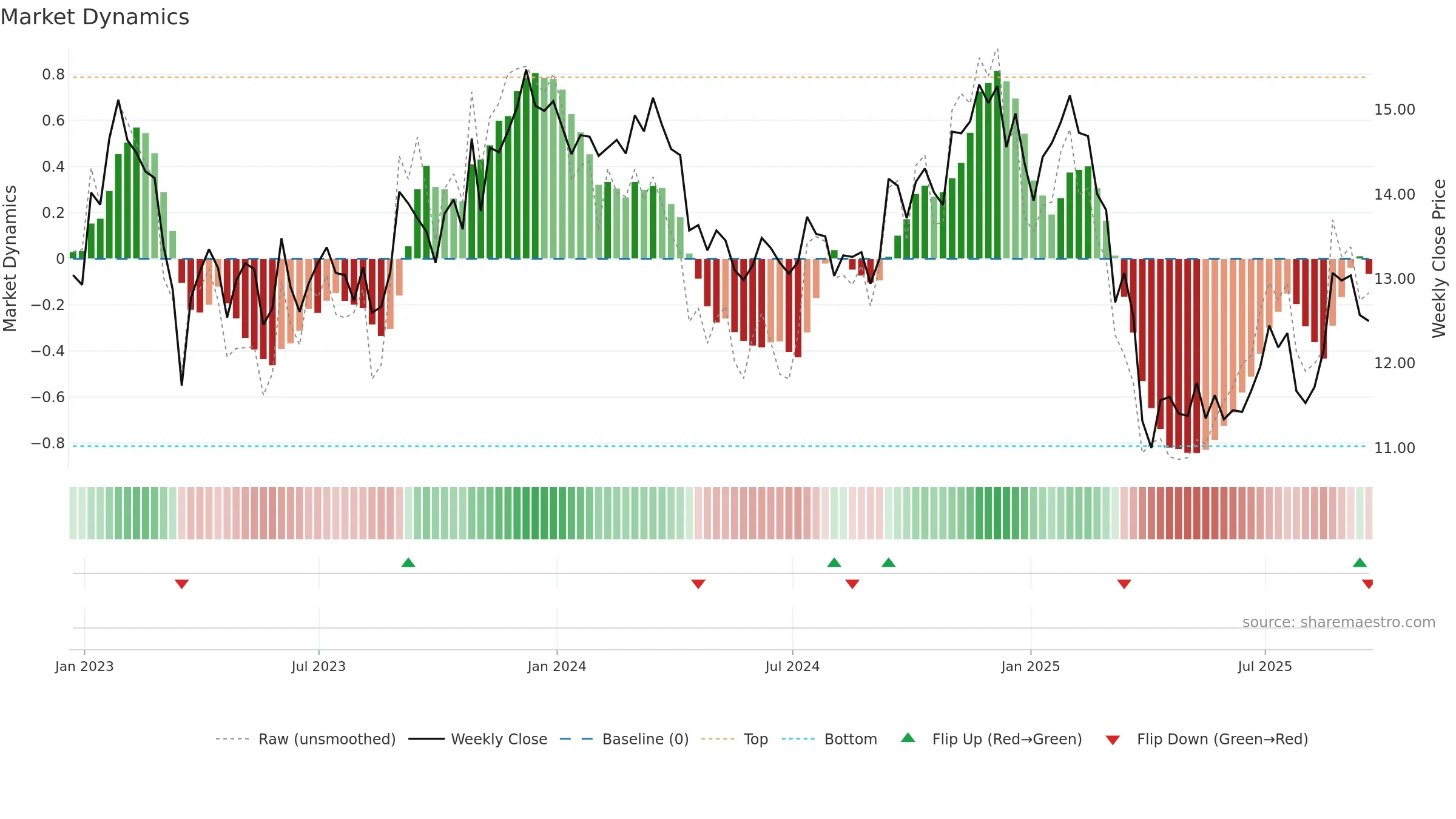Click the Weekly Close Price right axis title
Image resolution: width=1456 pixels, height=819 pixels.
(x=1439, y=258)
